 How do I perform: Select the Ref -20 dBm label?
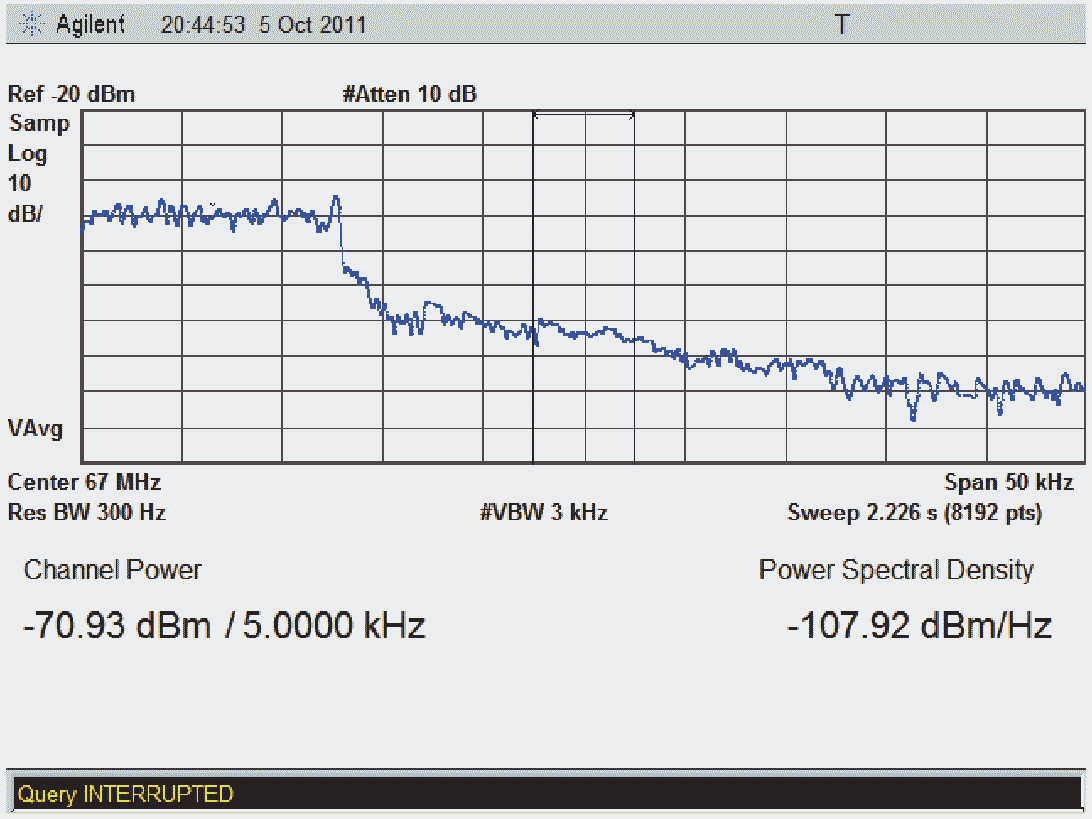click(71, 94)
